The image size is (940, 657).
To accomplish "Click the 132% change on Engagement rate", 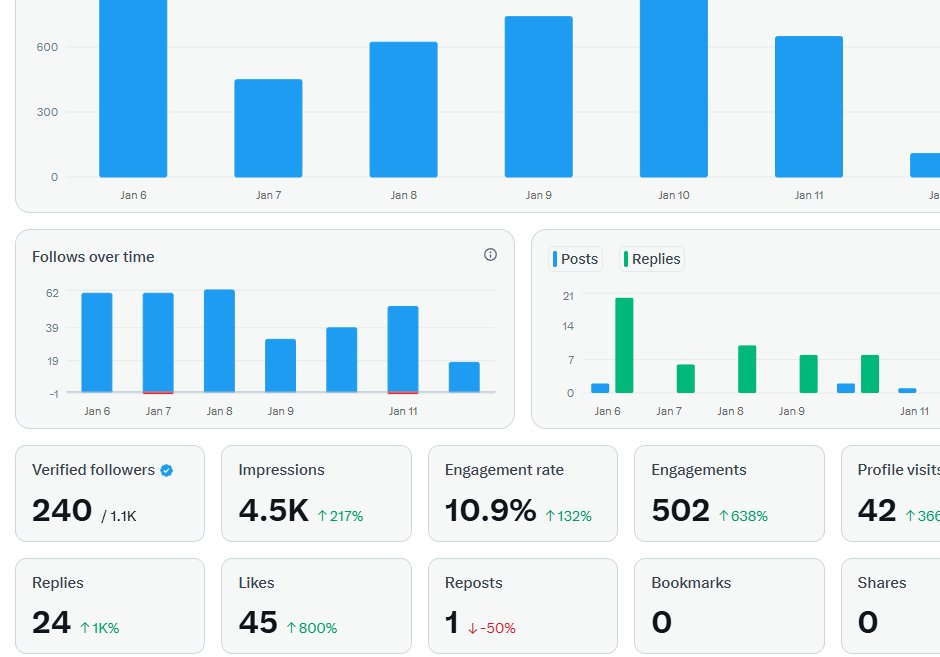I will tap(568, 516).
